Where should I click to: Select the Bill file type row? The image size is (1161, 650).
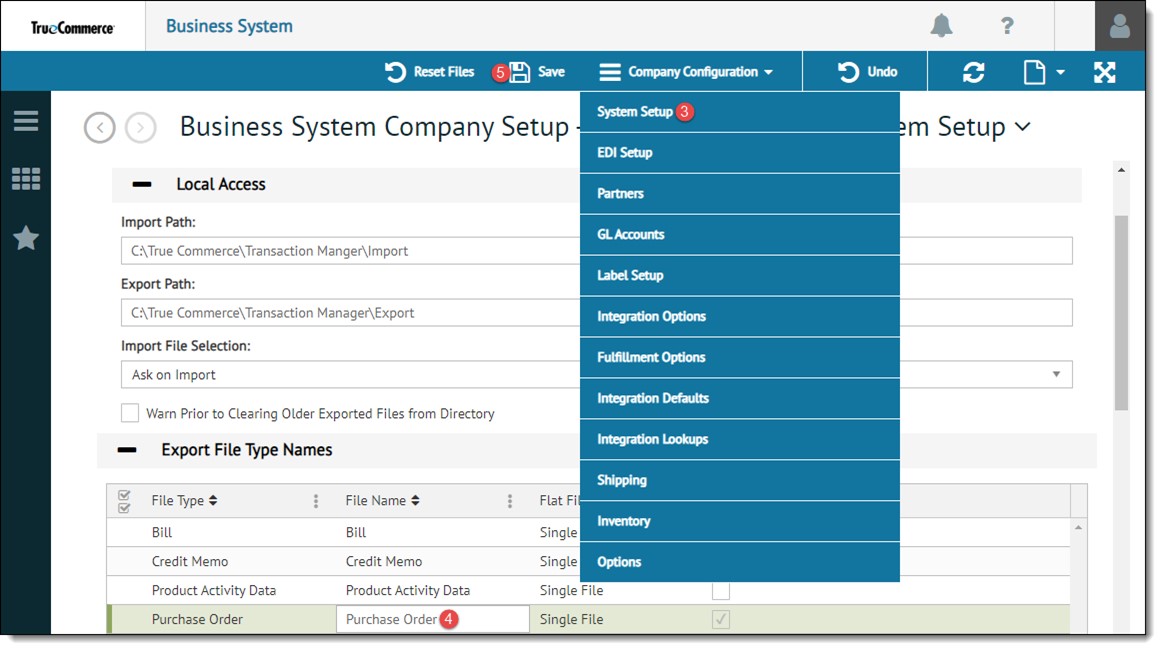(x=161, y=532)
